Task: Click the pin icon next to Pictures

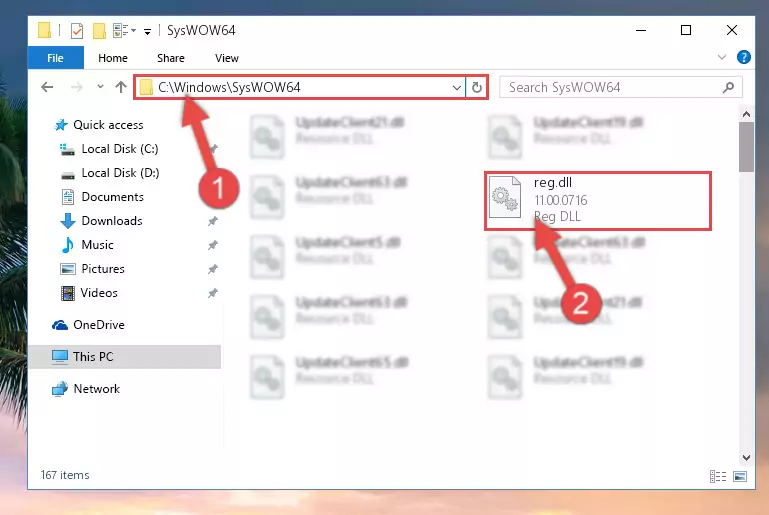Action: click(x=212, y=269)
